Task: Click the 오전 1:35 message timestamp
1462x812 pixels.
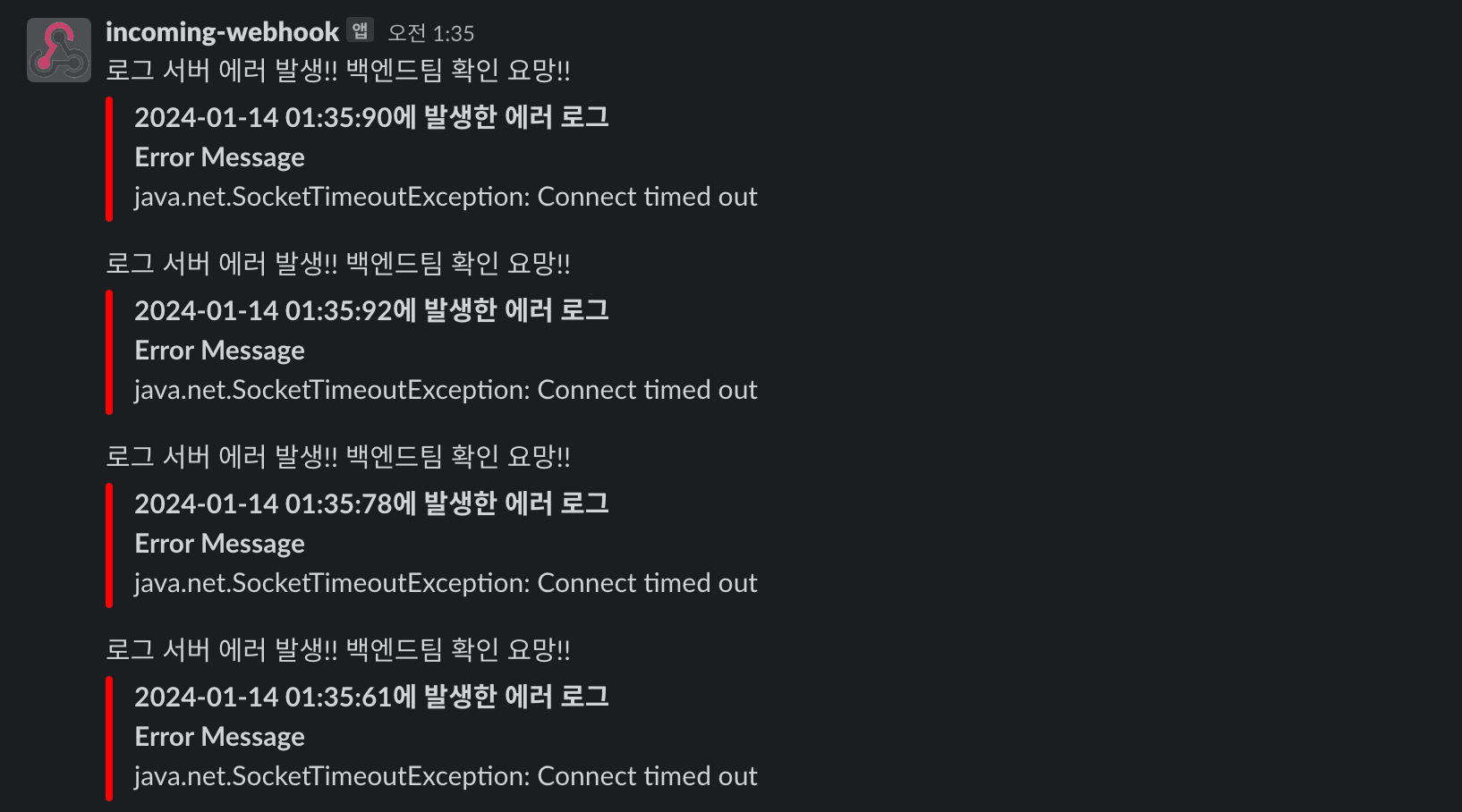Action: (x=430, y=33)
